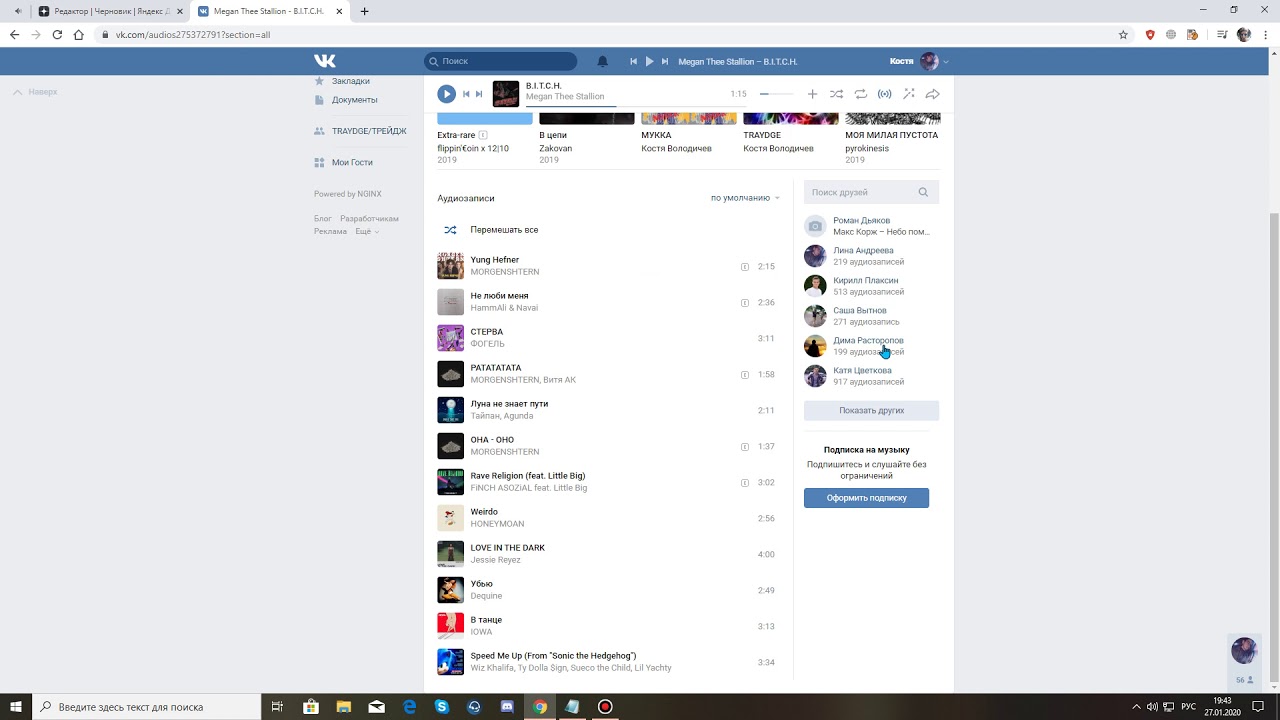Open the МУККА playlist

click(656, 135)
